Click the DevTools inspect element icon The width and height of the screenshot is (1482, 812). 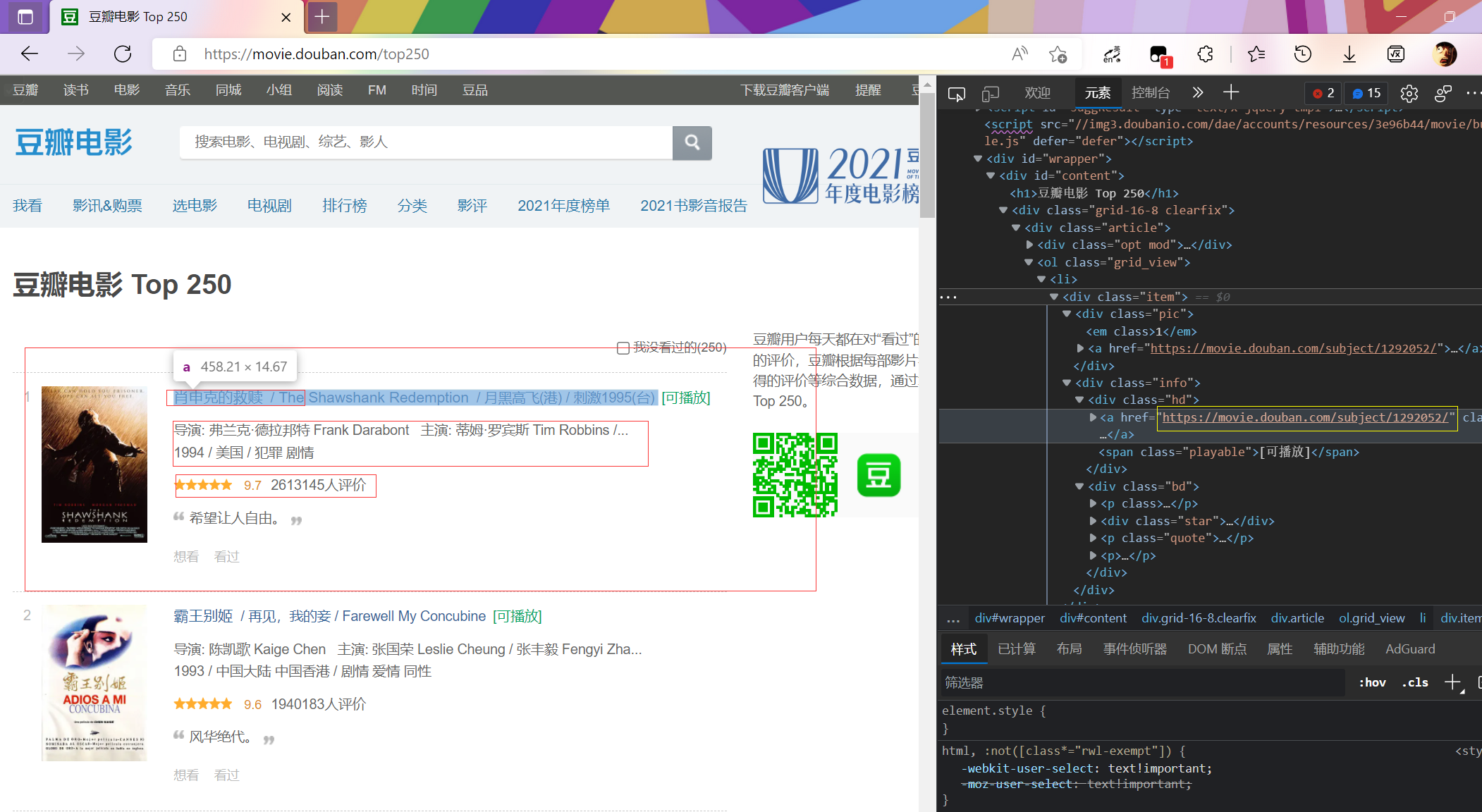(957, 93)
